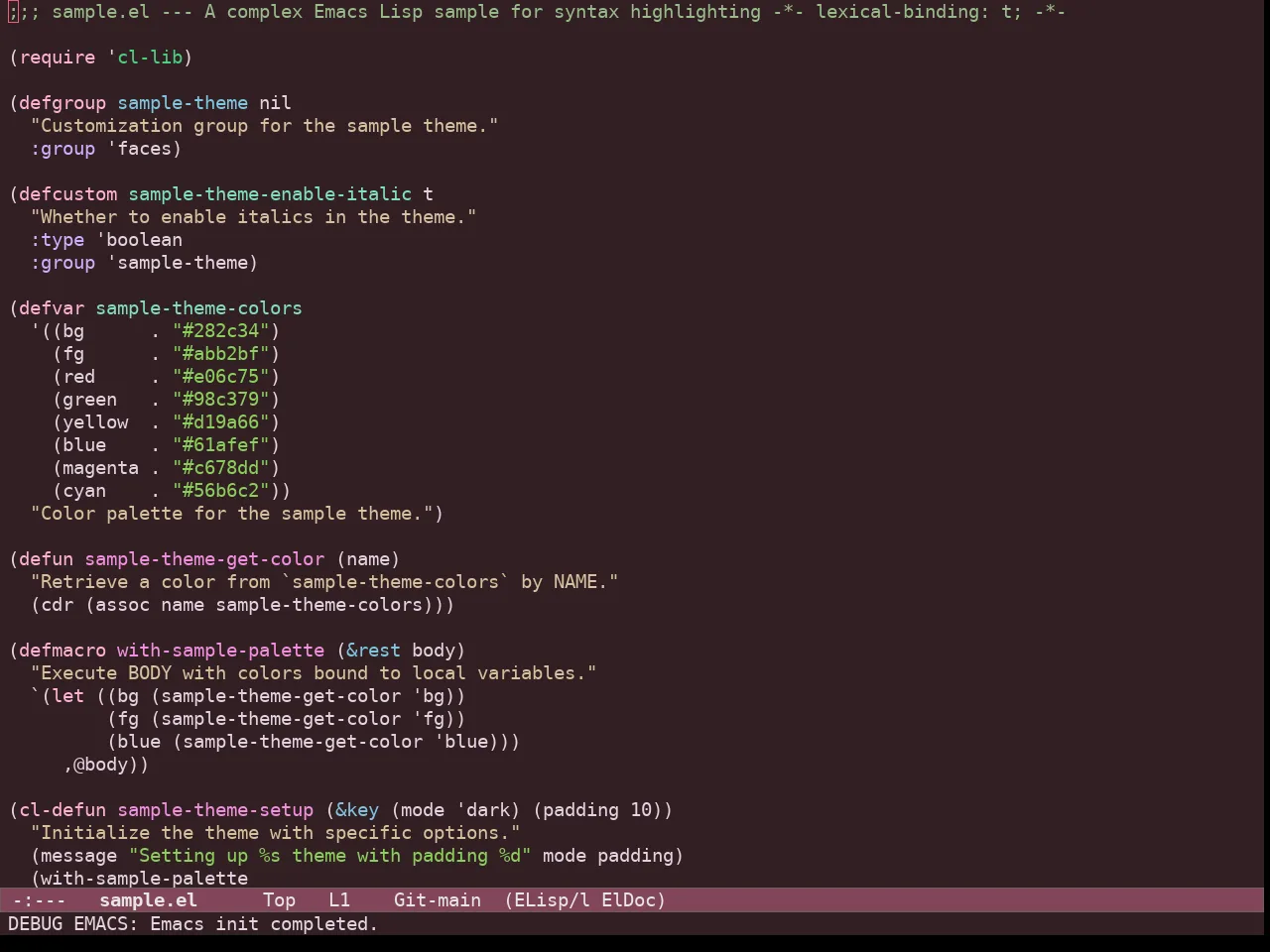Click the magenta key in the color alist
Screen dimensions: 1270x952
(101, 468)
